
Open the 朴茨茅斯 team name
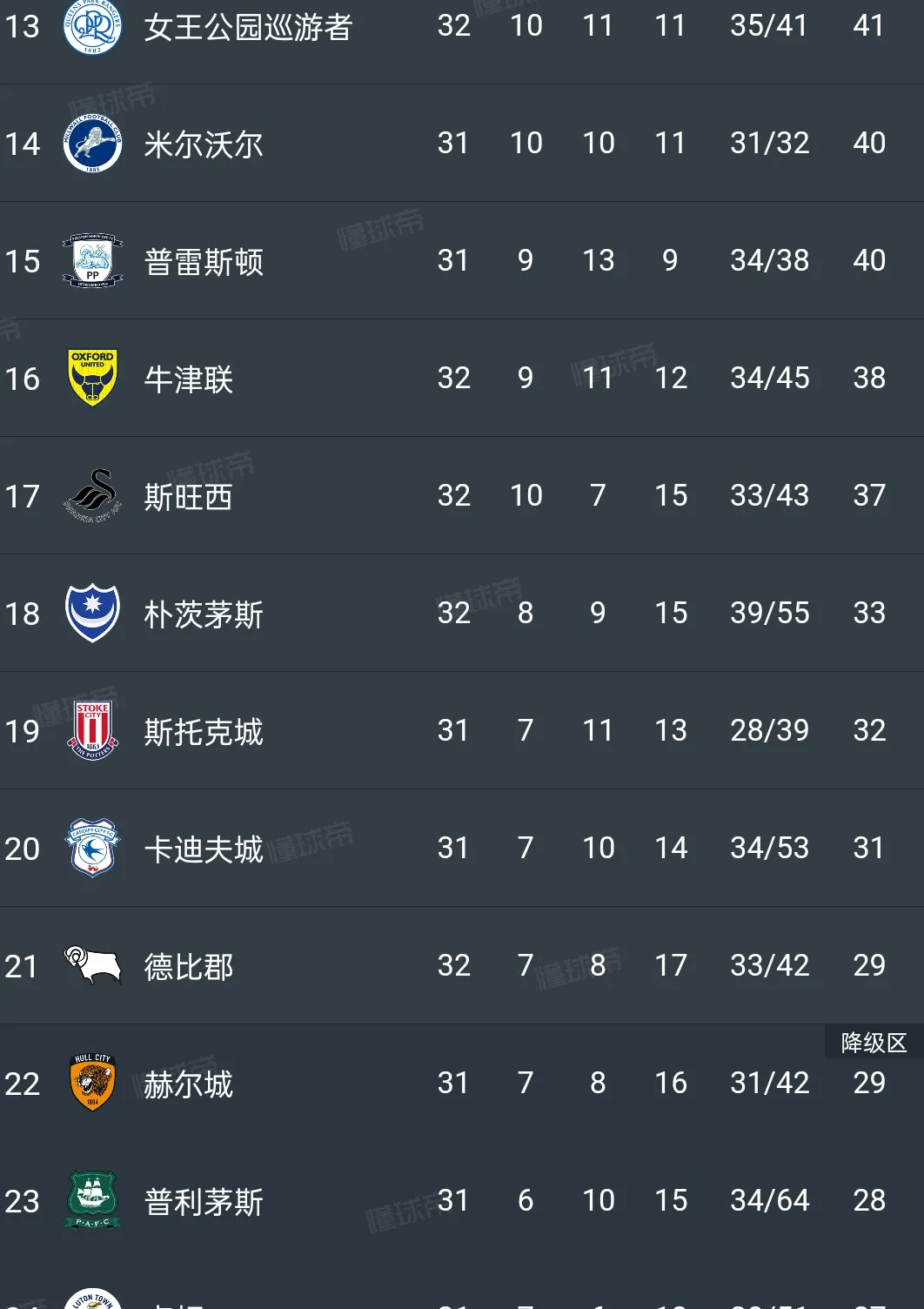click(x=204, y=614)
